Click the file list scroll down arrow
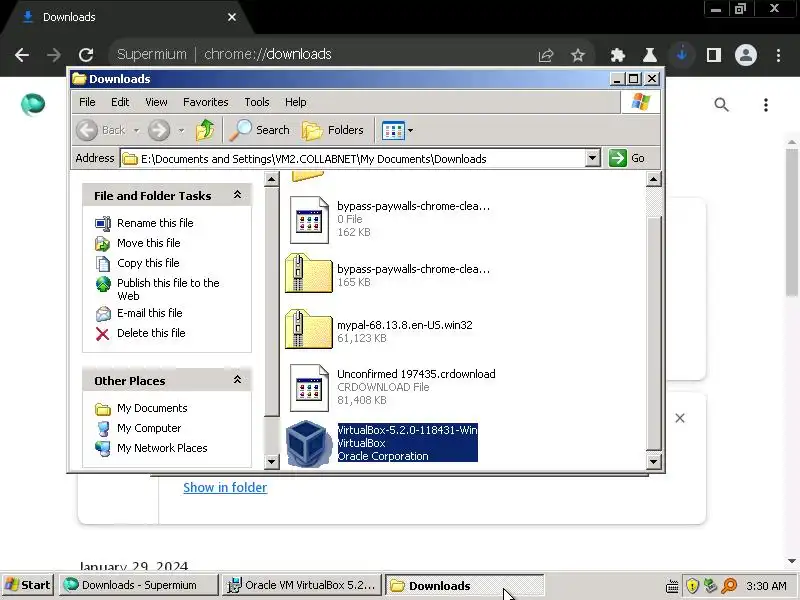 tap(654, 462)
